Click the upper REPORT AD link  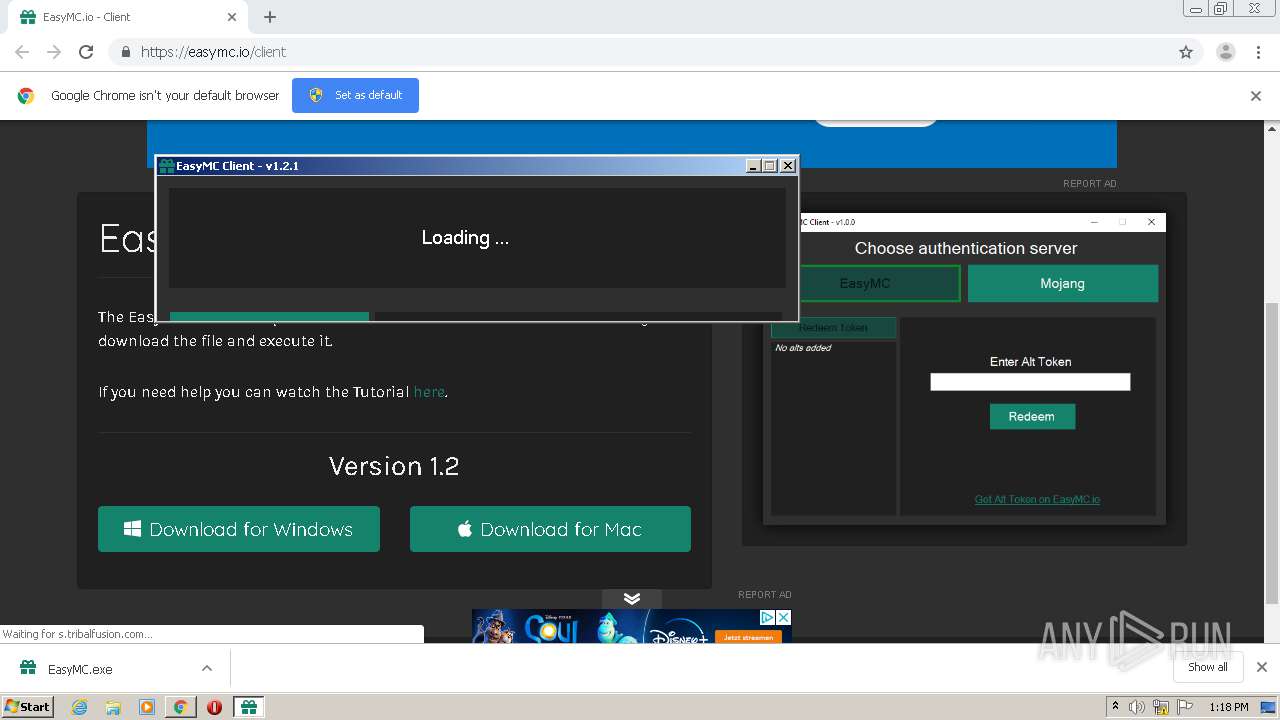(x=1090, y=184)
